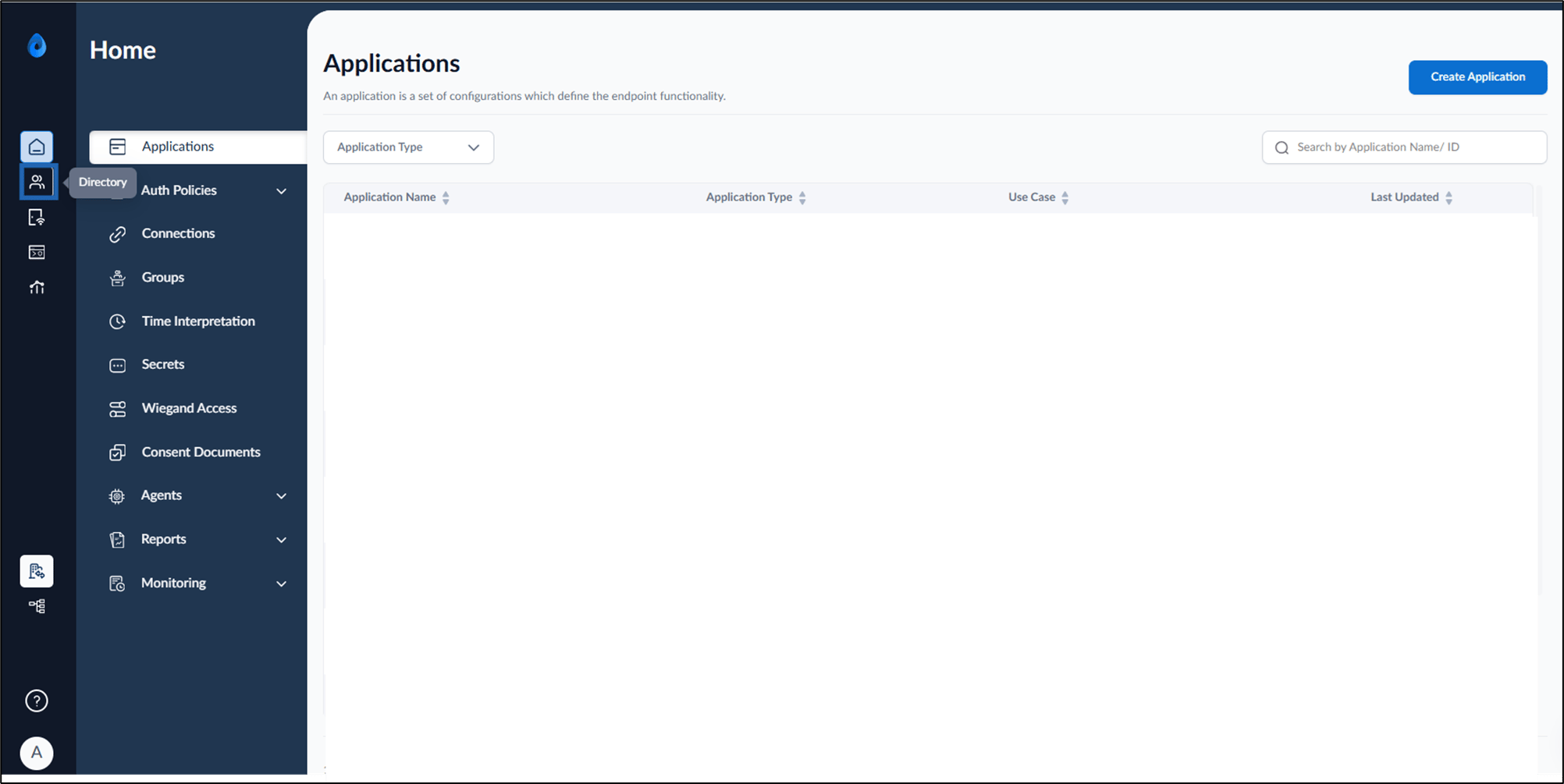Expand the Reports submenu chevron

coord(282,540)
